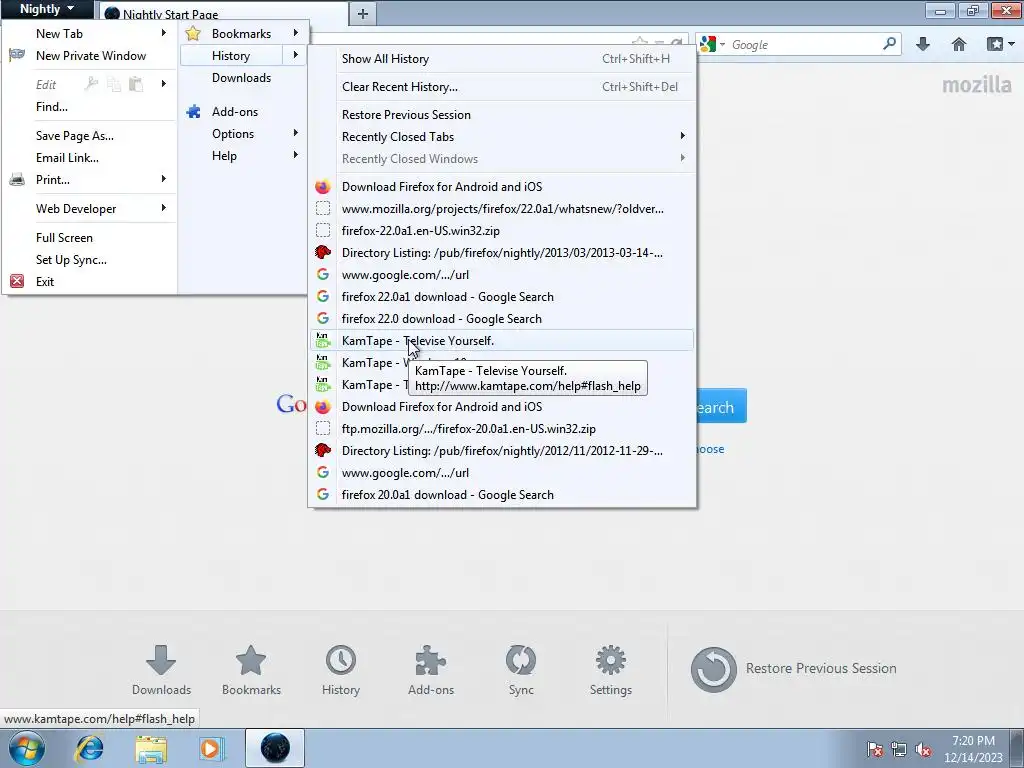This screenshot has height=768, width=1024.
Task: Select Full Screen menu item
Action: [90, 238]
